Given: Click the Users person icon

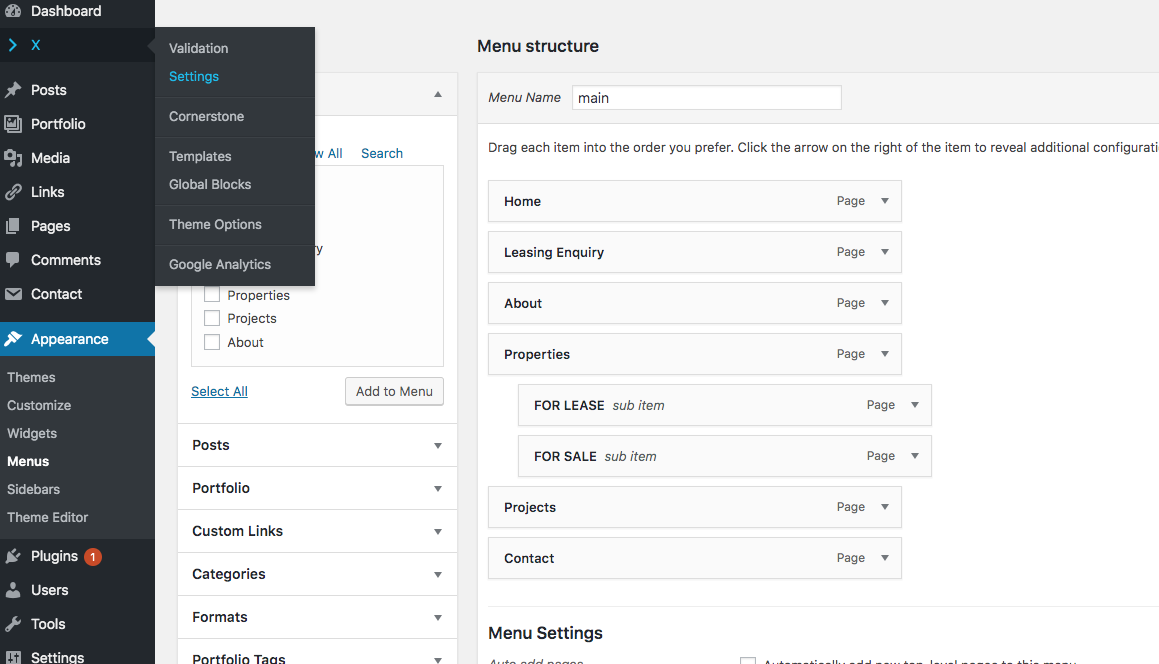Looking at the screenshot, I should click(x=13, y=590).
